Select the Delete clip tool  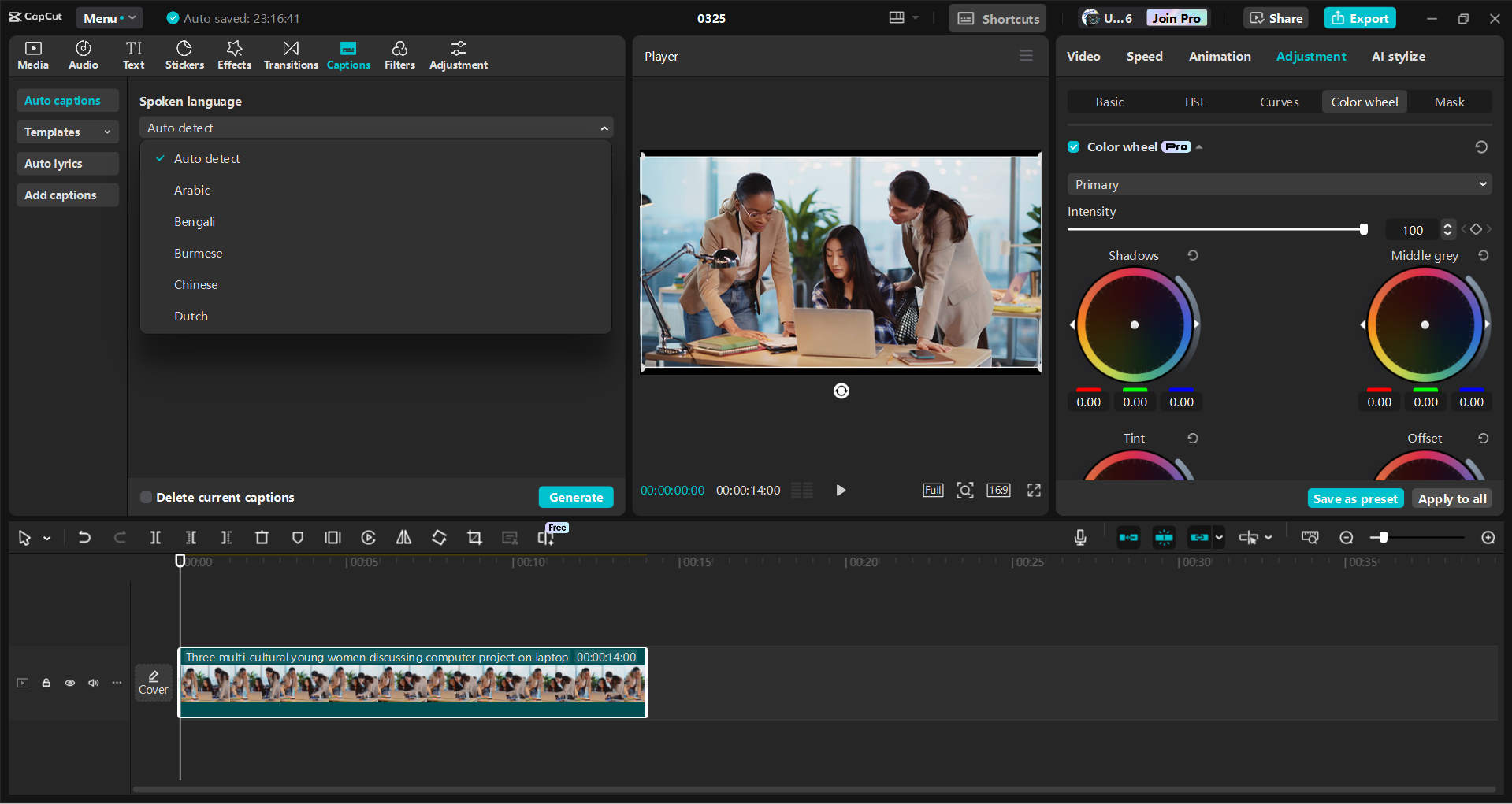[262, 537]
